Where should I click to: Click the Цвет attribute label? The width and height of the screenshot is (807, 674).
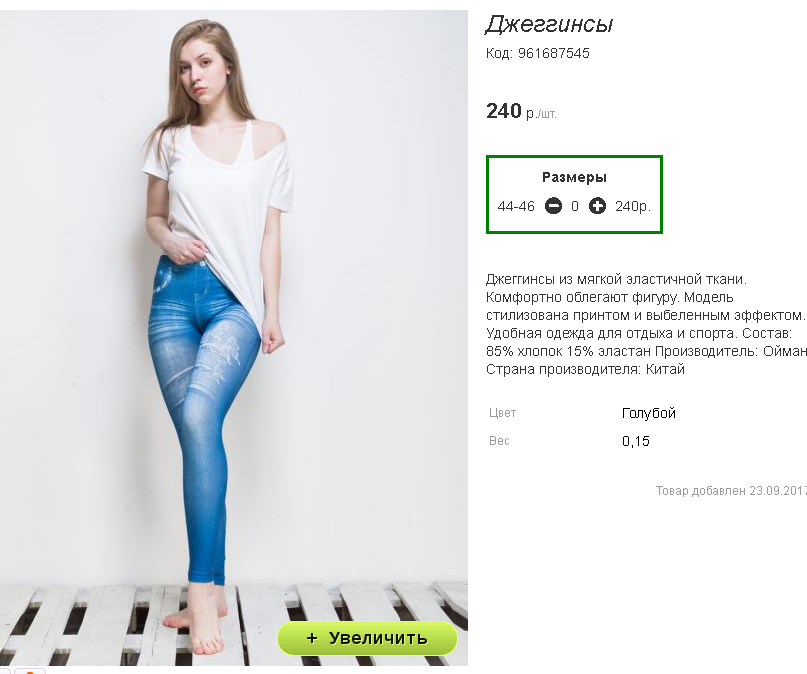pos(502,413)
